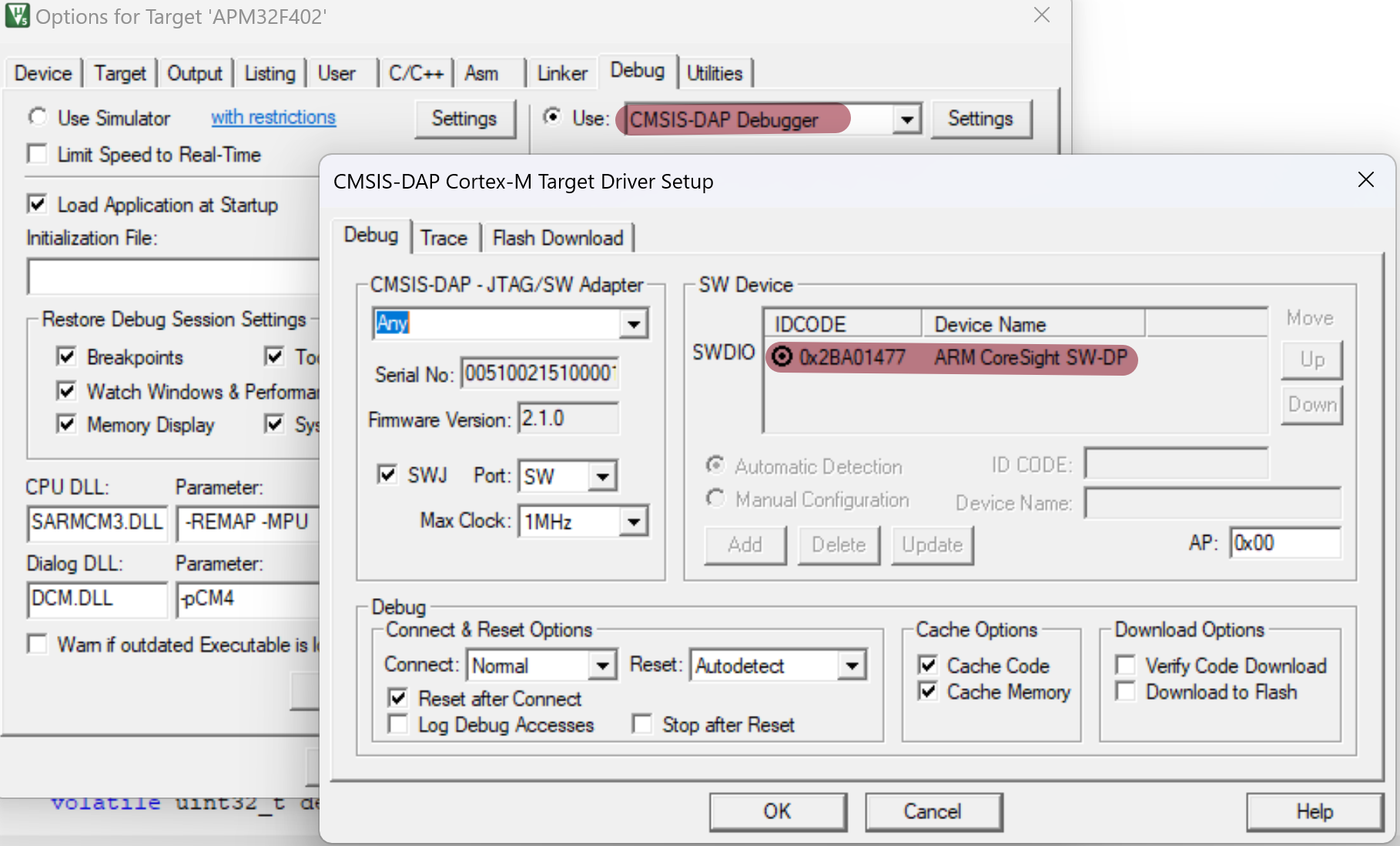
Task: Click the Update device button
Action: (933, 545)
